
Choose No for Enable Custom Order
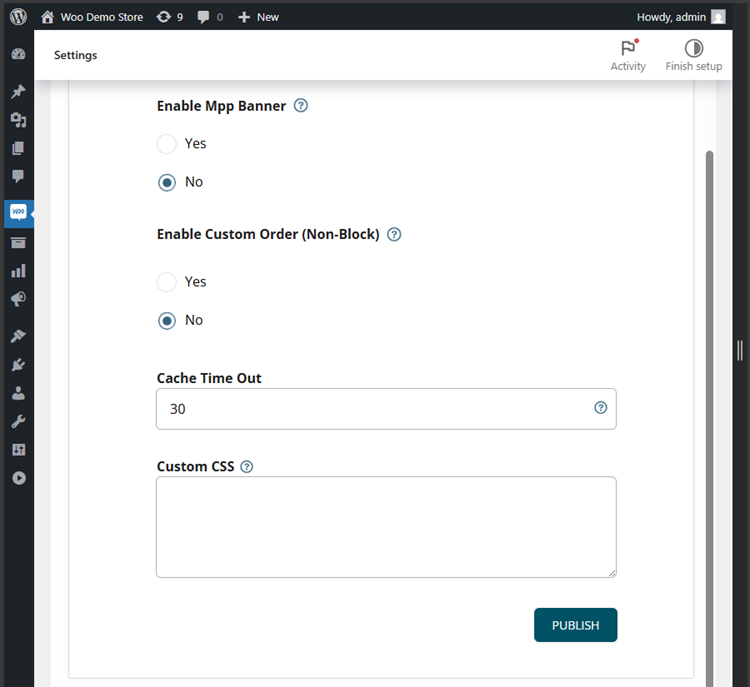[167, 320]
